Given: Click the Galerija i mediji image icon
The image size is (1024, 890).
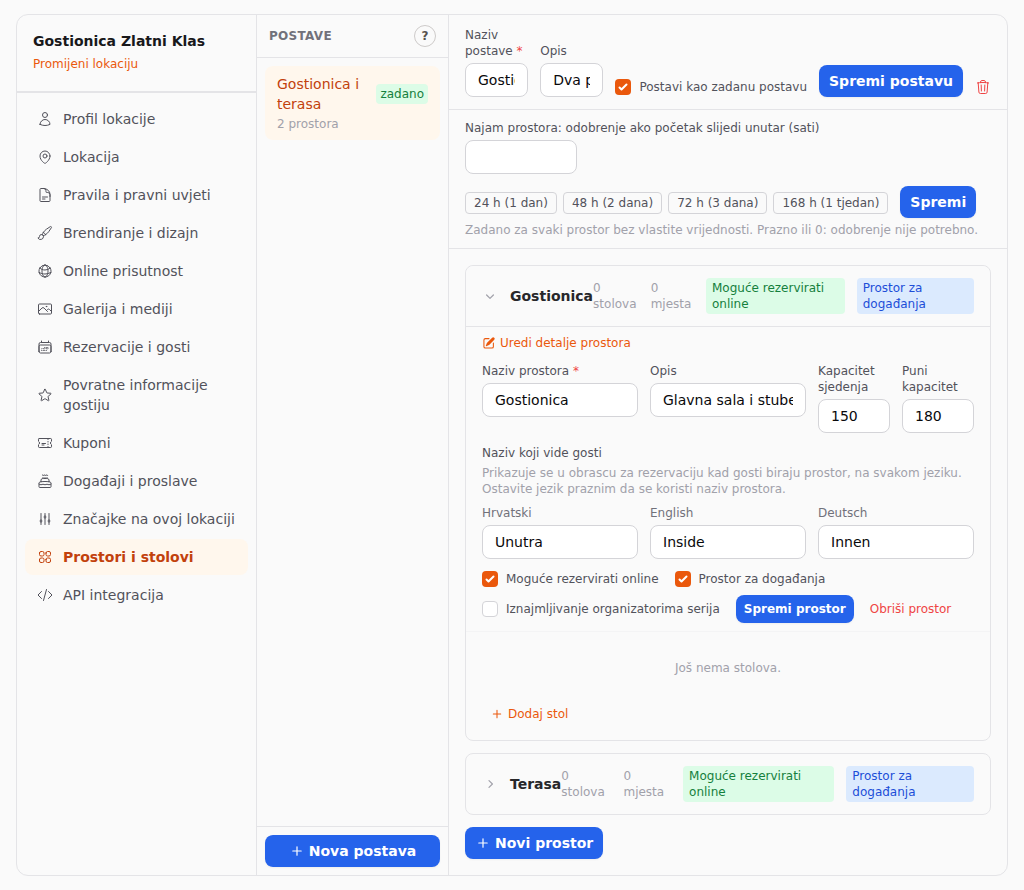Looking at the screenshot, I should click(x=45, y=309).
